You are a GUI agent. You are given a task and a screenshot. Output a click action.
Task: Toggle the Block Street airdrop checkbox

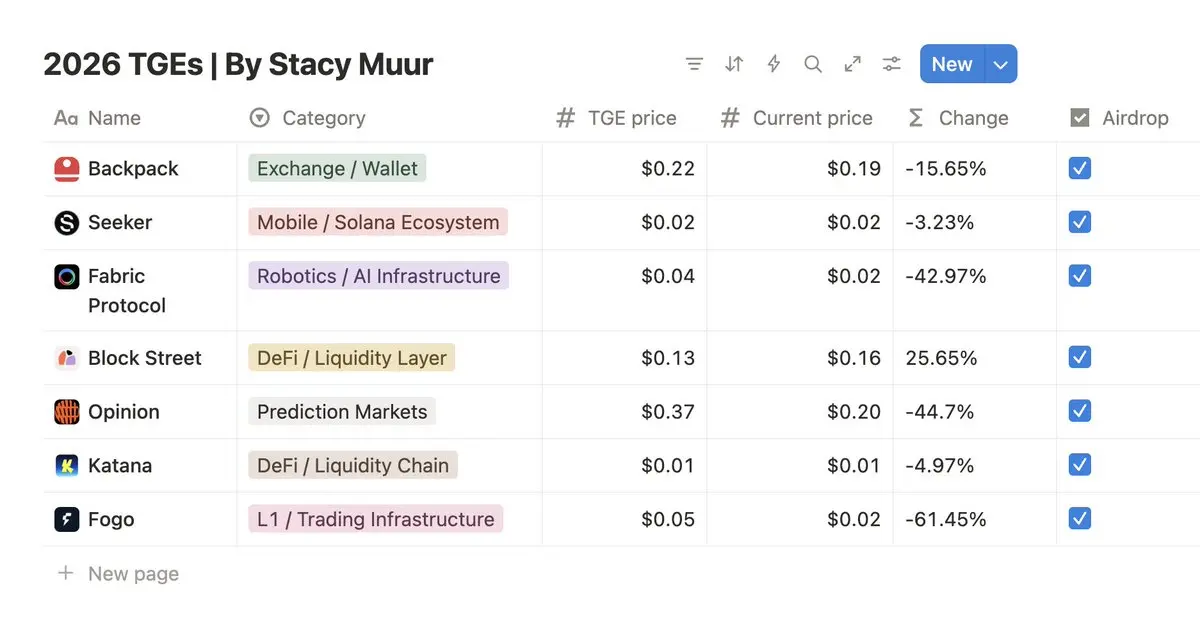tap(1080, 357)
